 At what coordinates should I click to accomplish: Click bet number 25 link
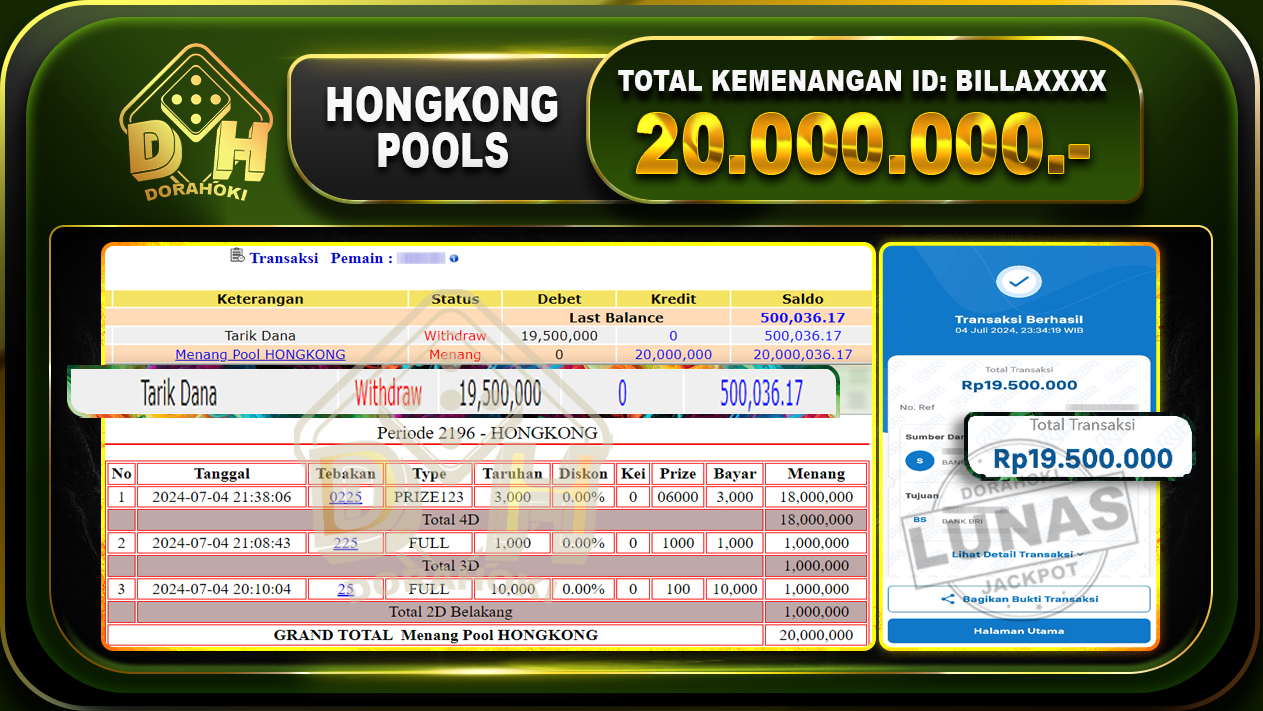345,589
